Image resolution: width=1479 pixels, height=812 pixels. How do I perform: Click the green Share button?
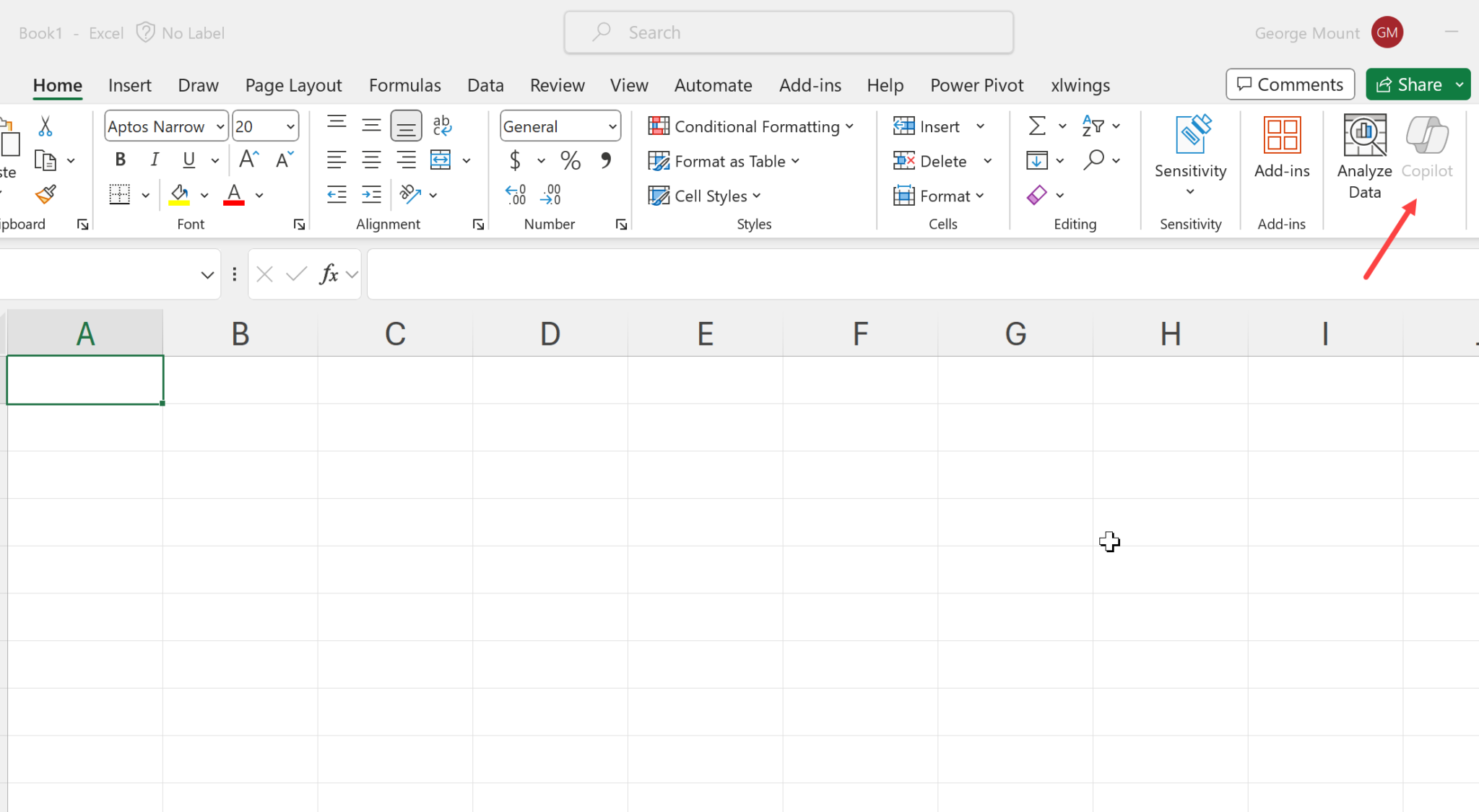pos(1408,84)
